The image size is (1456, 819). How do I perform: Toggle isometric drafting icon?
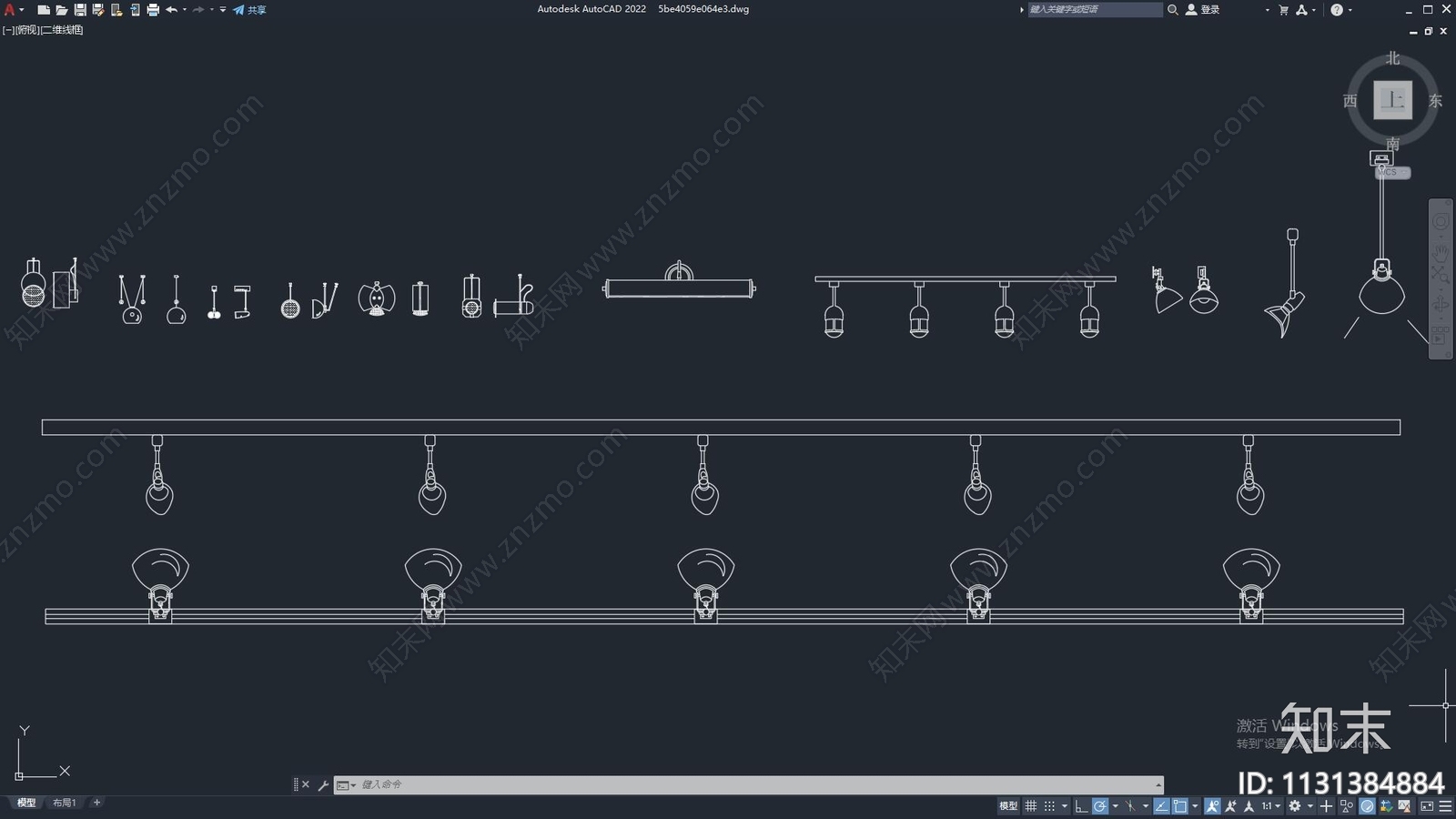point(1130,806)
